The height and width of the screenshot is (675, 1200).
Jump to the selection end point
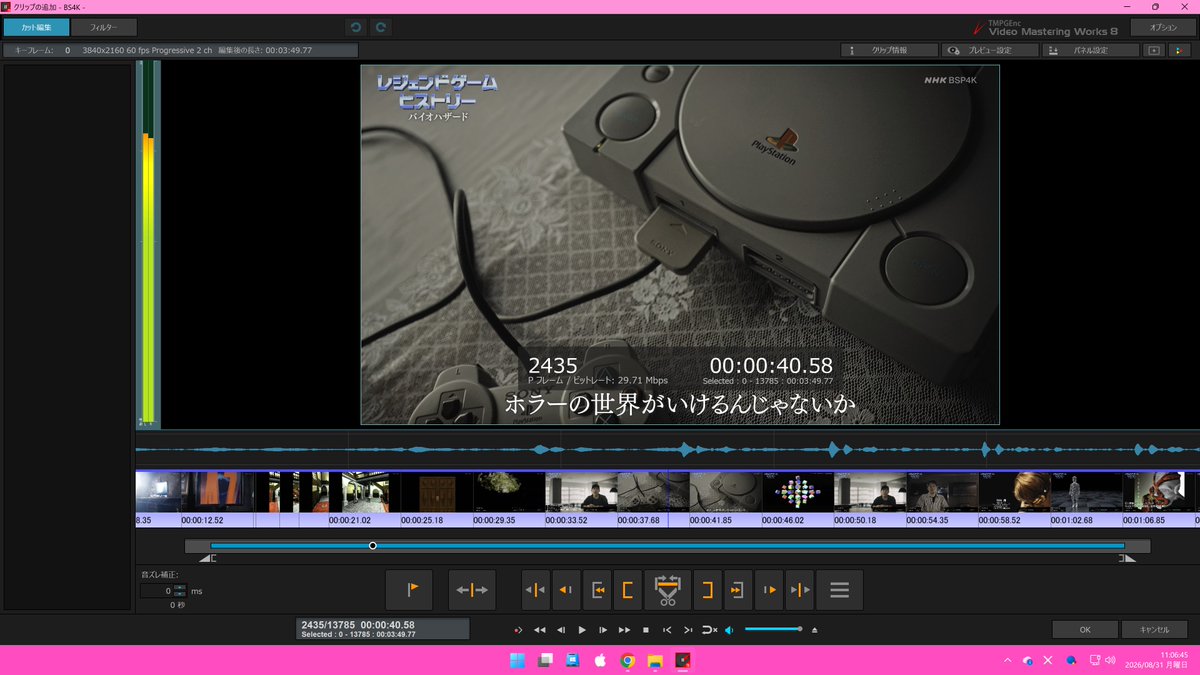click(738, 590)
